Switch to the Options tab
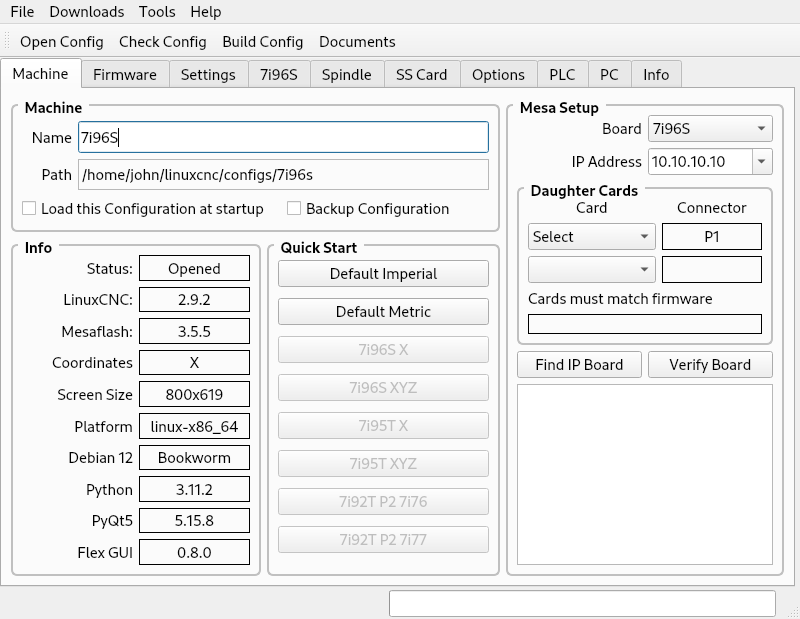 point(498,75)
